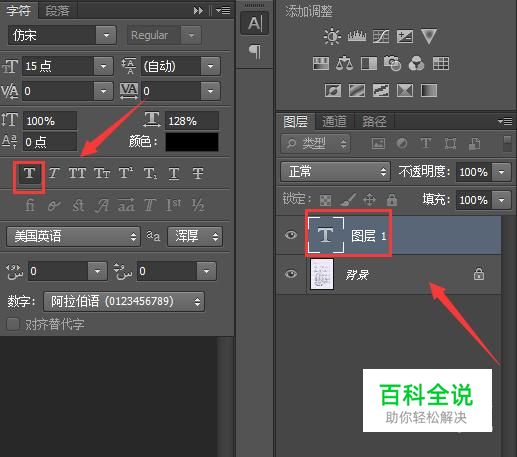Filter layers by adjustment layer icon

click(402, 144)
